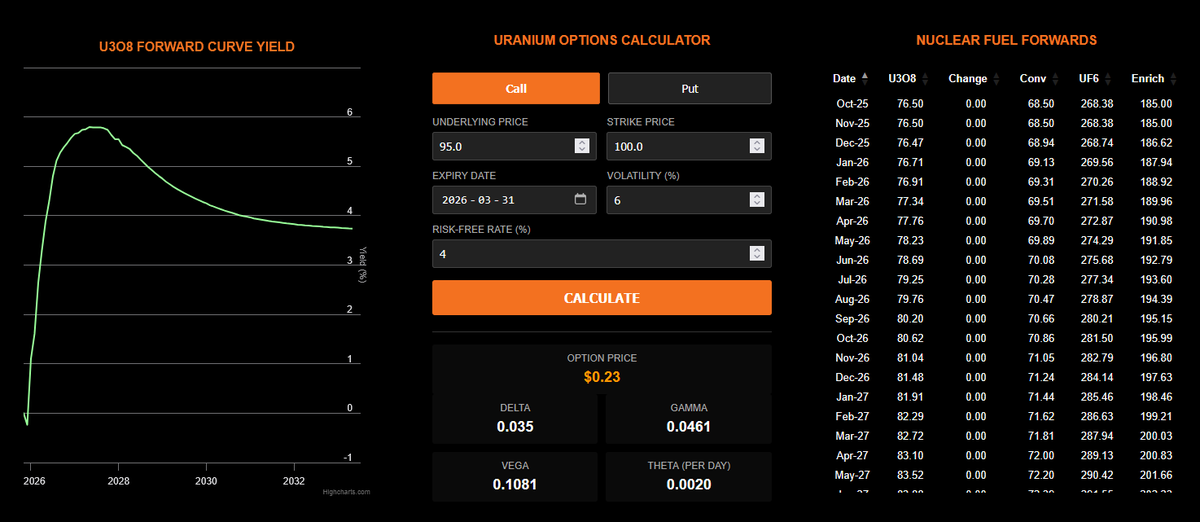Click the Volatility (%) input field
1200x522 pixels.
[689, 199]
